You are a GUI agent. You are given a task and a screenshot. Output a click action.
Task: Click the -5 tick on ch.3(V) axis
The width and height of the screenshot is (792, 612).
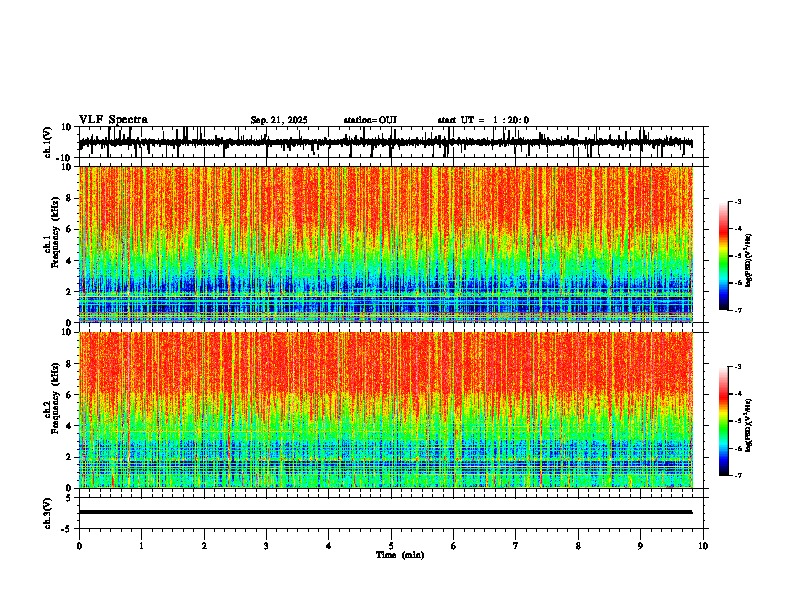click(68, 529)
